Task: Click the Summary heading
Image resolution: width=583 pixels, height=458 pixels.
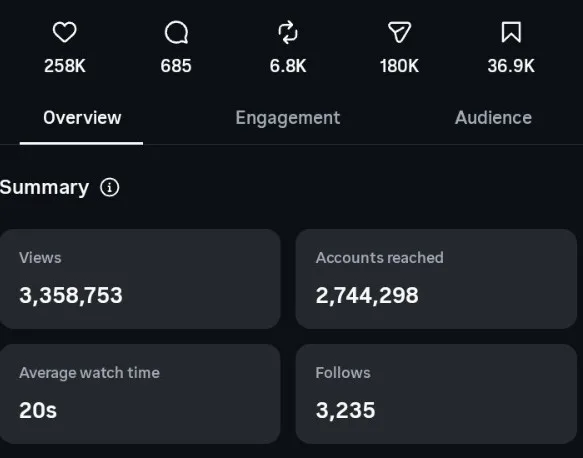Action: click(x=44, y=187)
